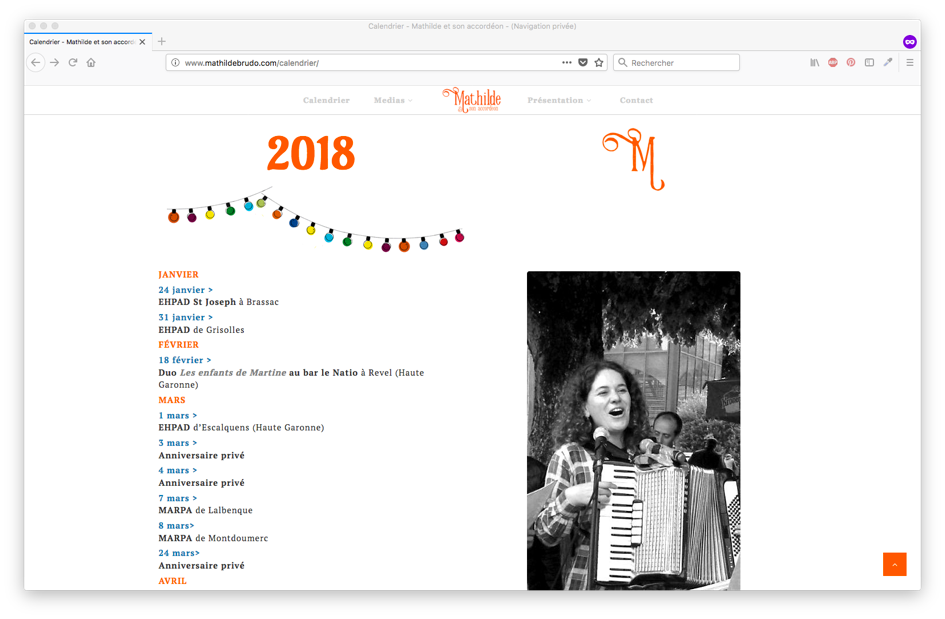The image size is (945, 619).
Task: Open a new tab with plus button
Action: (162, 42)
